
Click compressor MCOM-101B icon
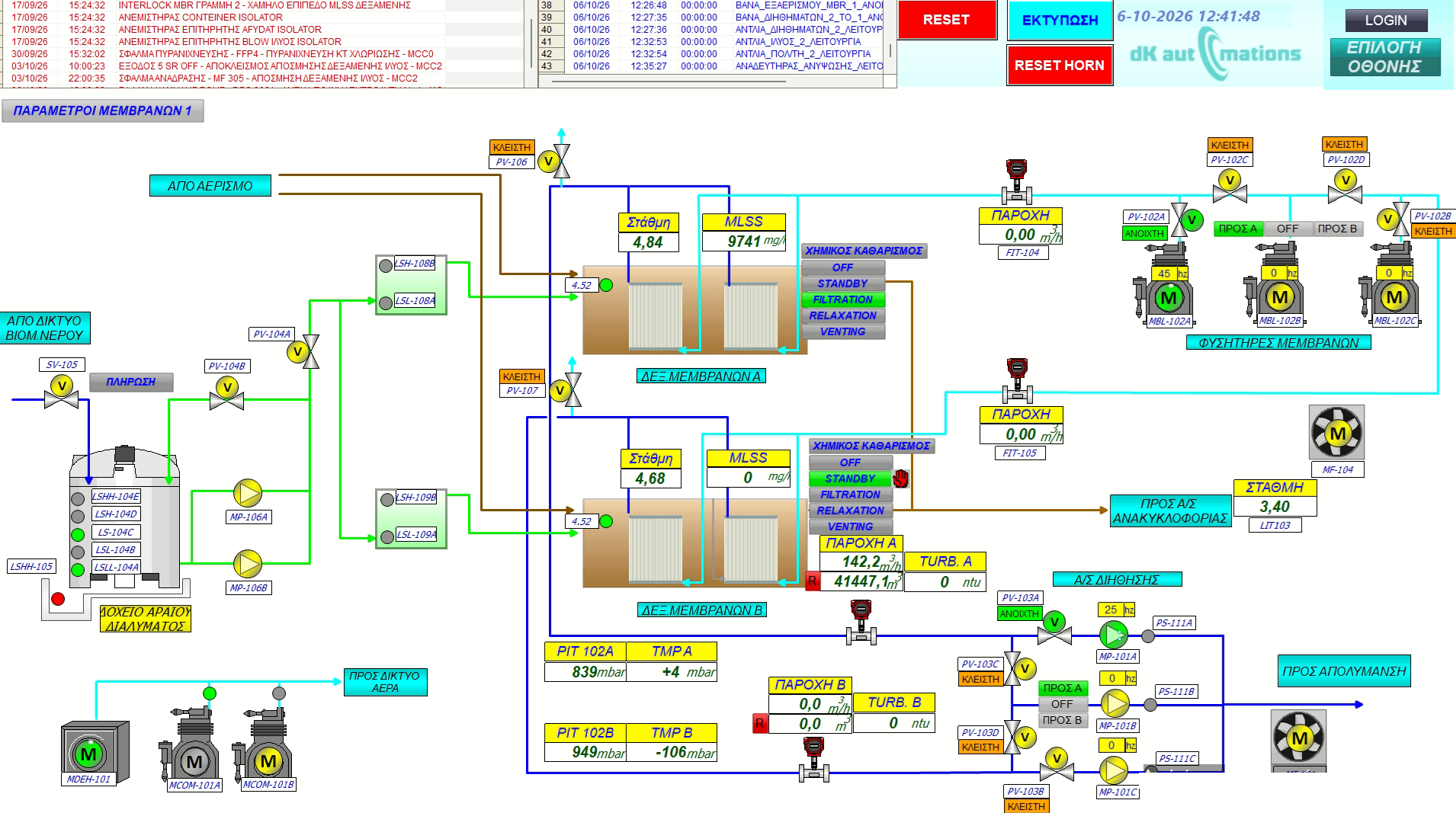pyautogui.click(x=268, y=761)
